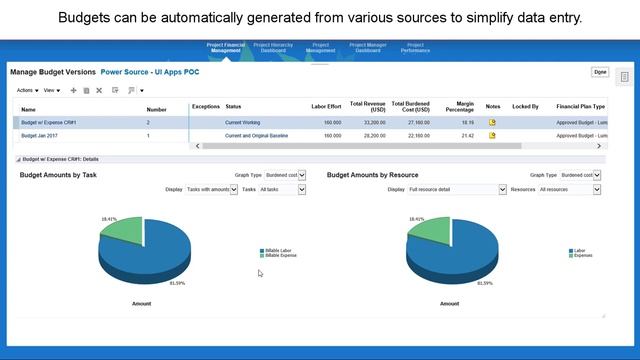640x360 pixels.
Task: Open the Notes icon for Budget w/ Expense CR#1
Action: tap(492, 122)
